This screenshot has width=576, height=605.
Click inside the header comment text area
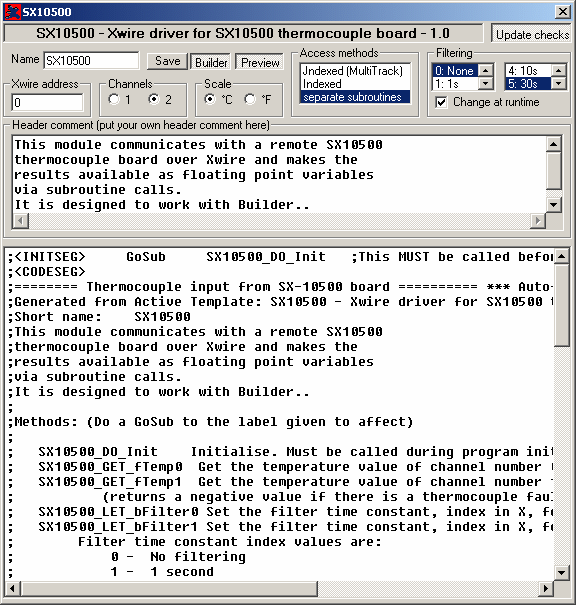pos(279,174)
